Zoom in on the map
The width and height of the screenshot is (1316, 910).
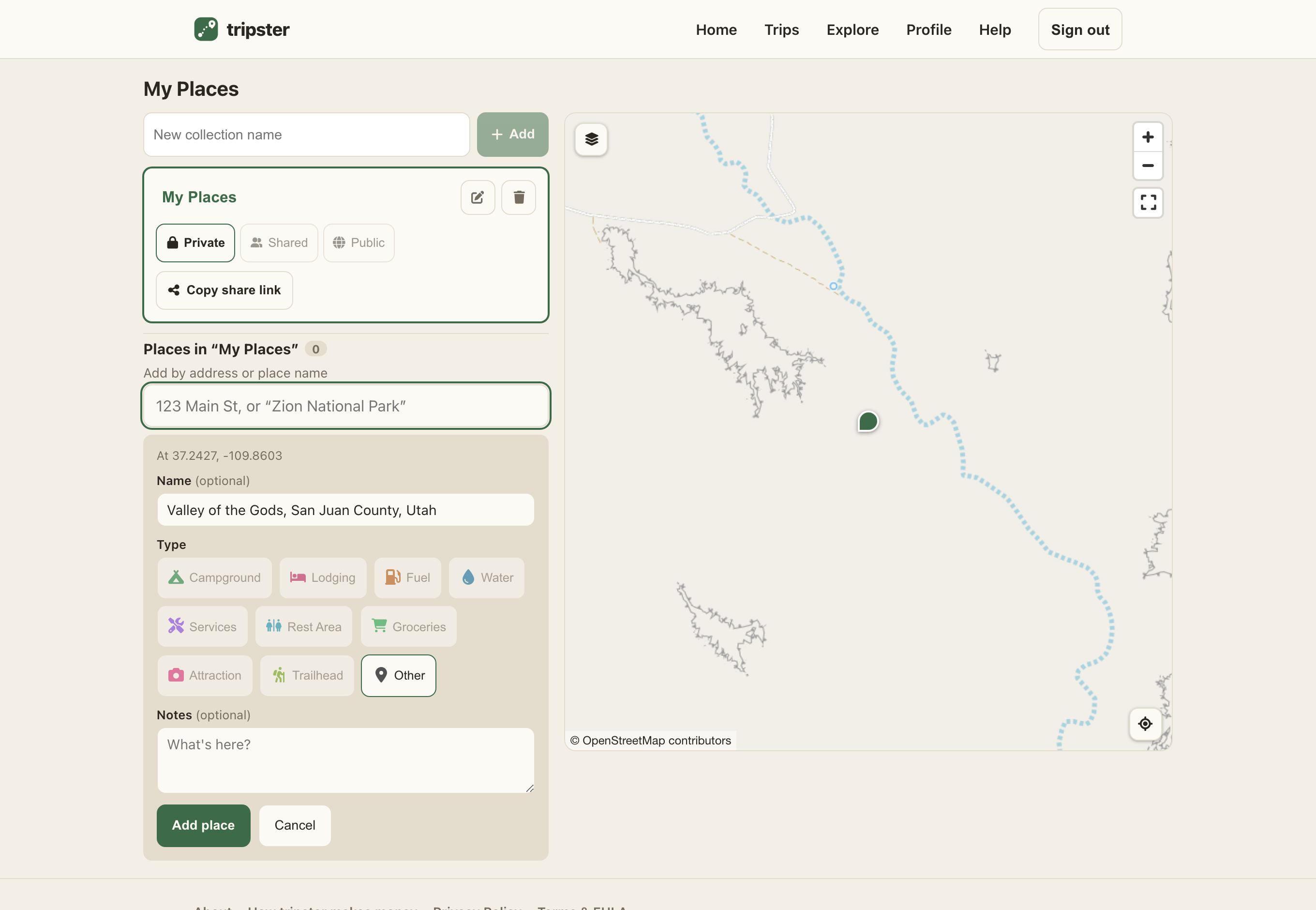(x=1147, y=137)
